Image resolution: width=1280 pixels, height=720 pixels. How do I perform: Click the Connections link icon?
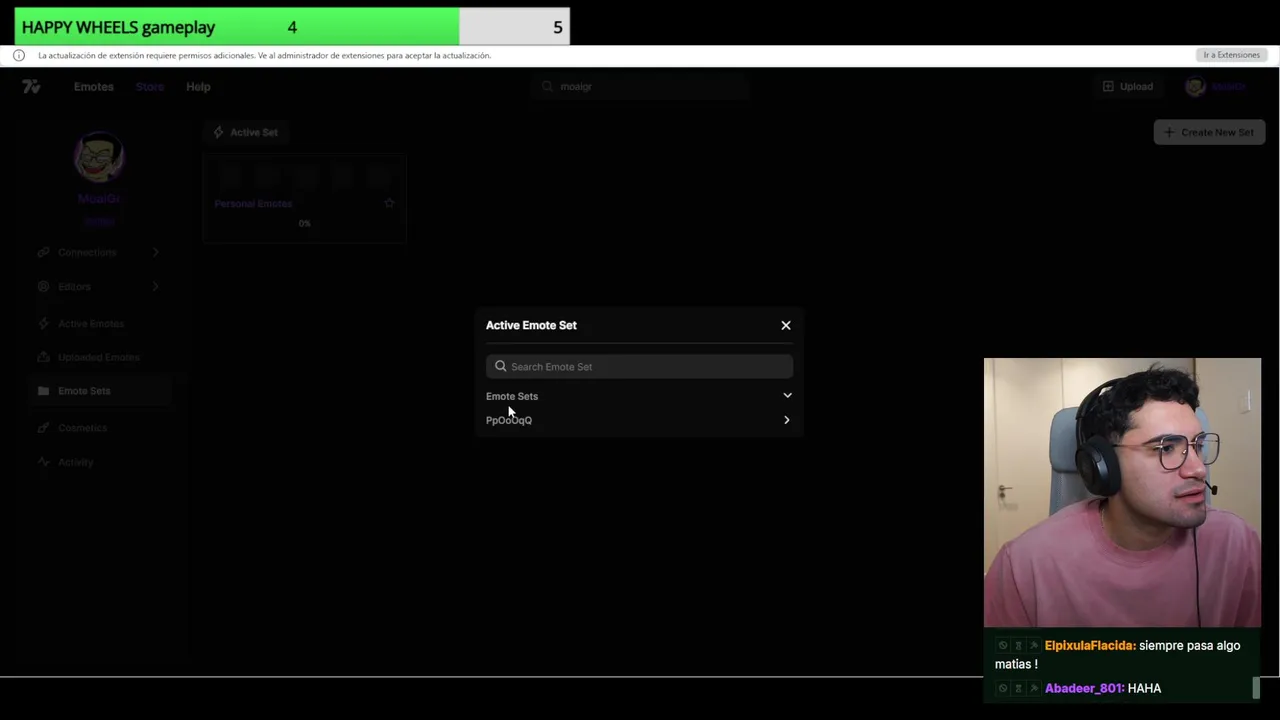[x=43, y=252]
